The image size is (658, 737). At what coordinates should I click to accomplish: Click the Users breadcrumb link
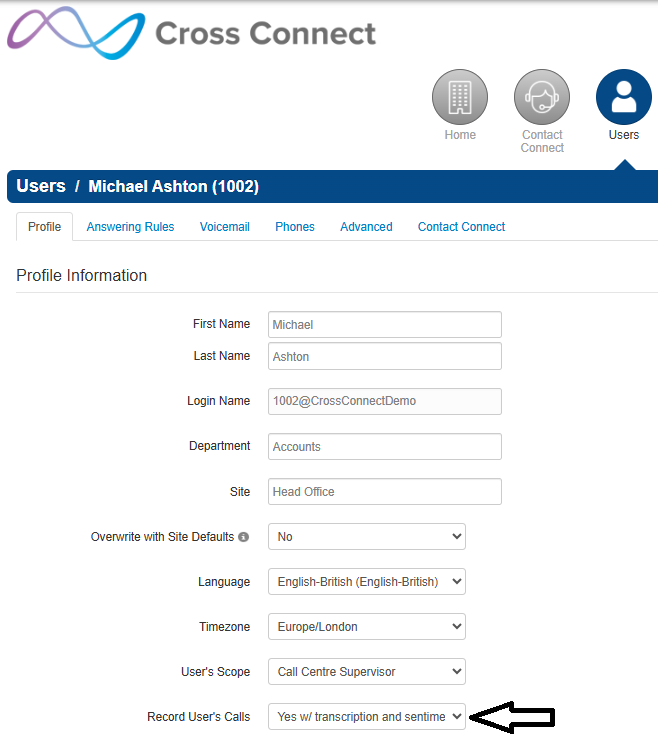(41, 186)
